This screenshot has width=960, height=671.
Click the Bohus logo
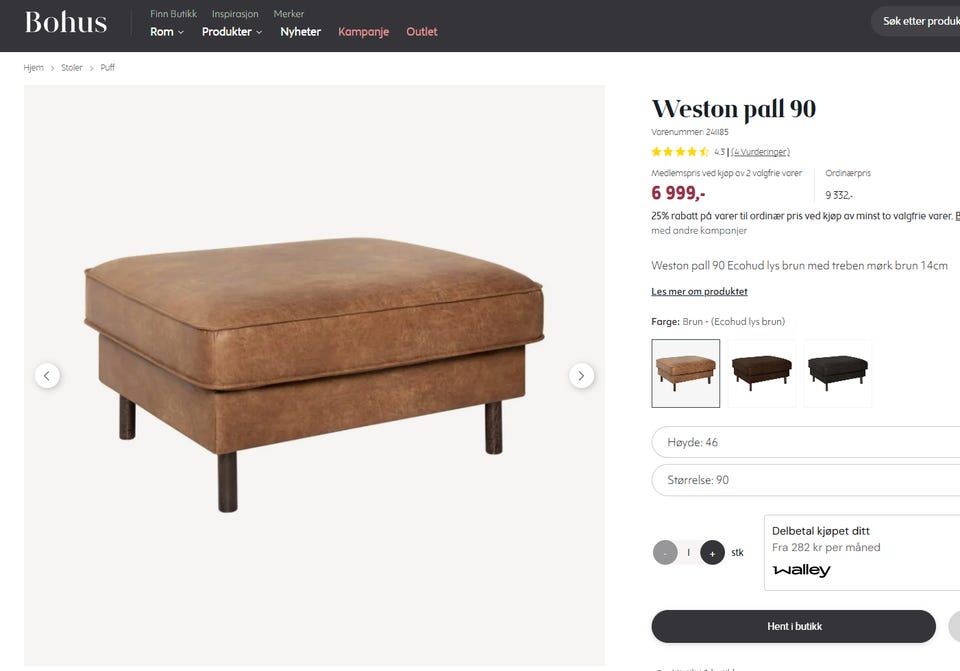coord(66,22)
